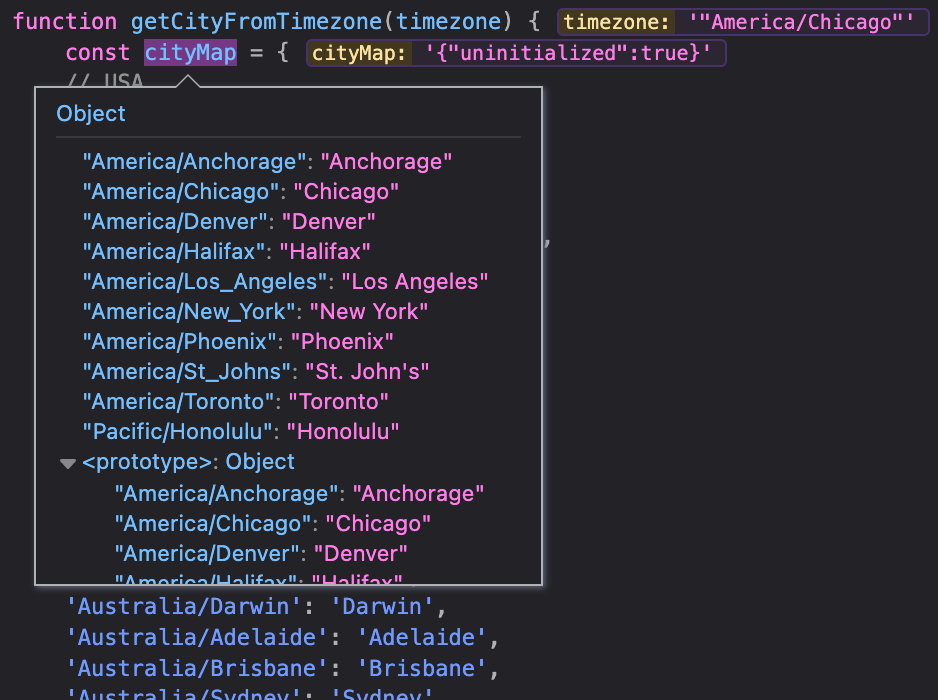Select top-level "America/Chicago": "Chicago" entry
The width and height of the screenshot is (938, 700).
240,191
